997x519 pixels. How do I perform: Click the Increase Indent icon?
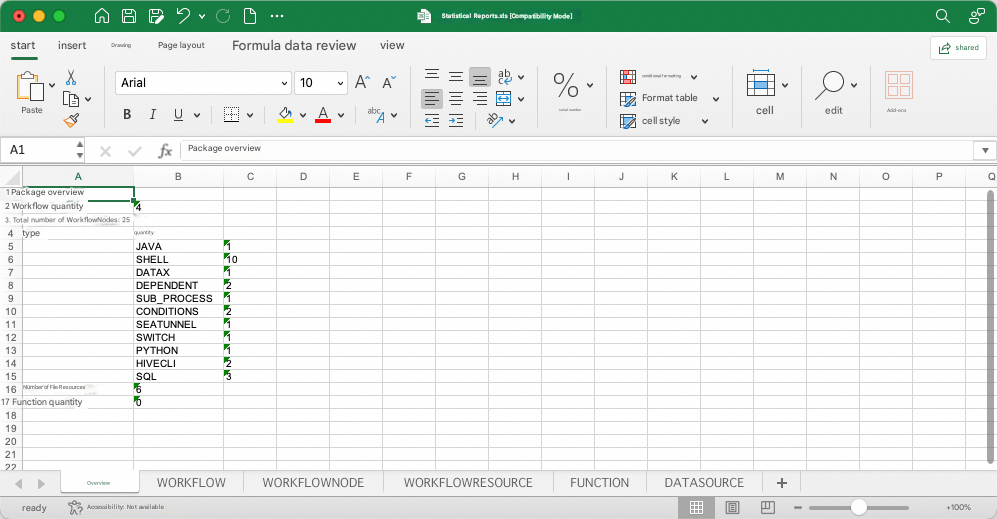point(456,120)
